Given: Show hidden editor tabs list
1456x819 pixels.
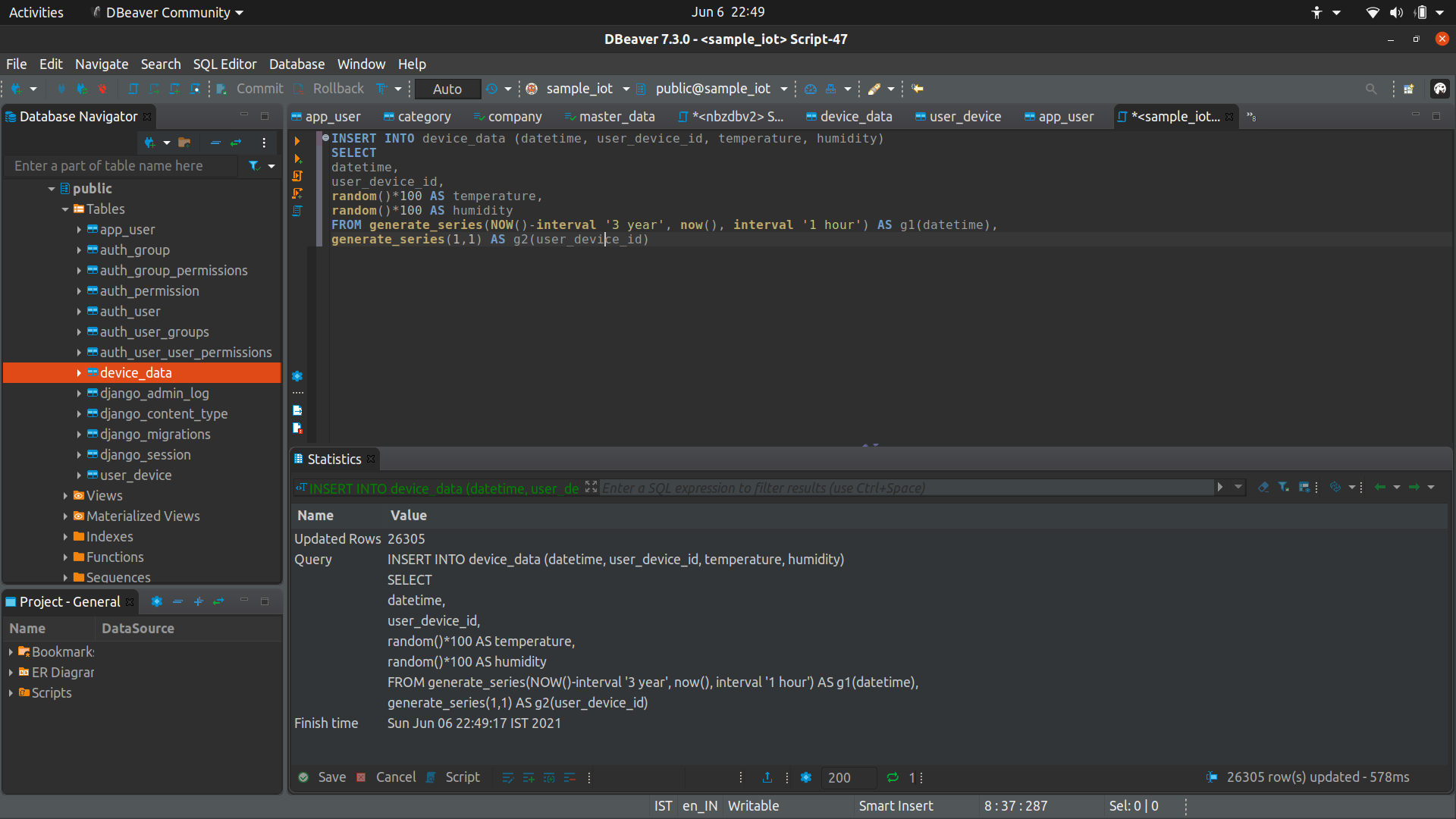Looking at the screenshot, I should (1251, 117).
